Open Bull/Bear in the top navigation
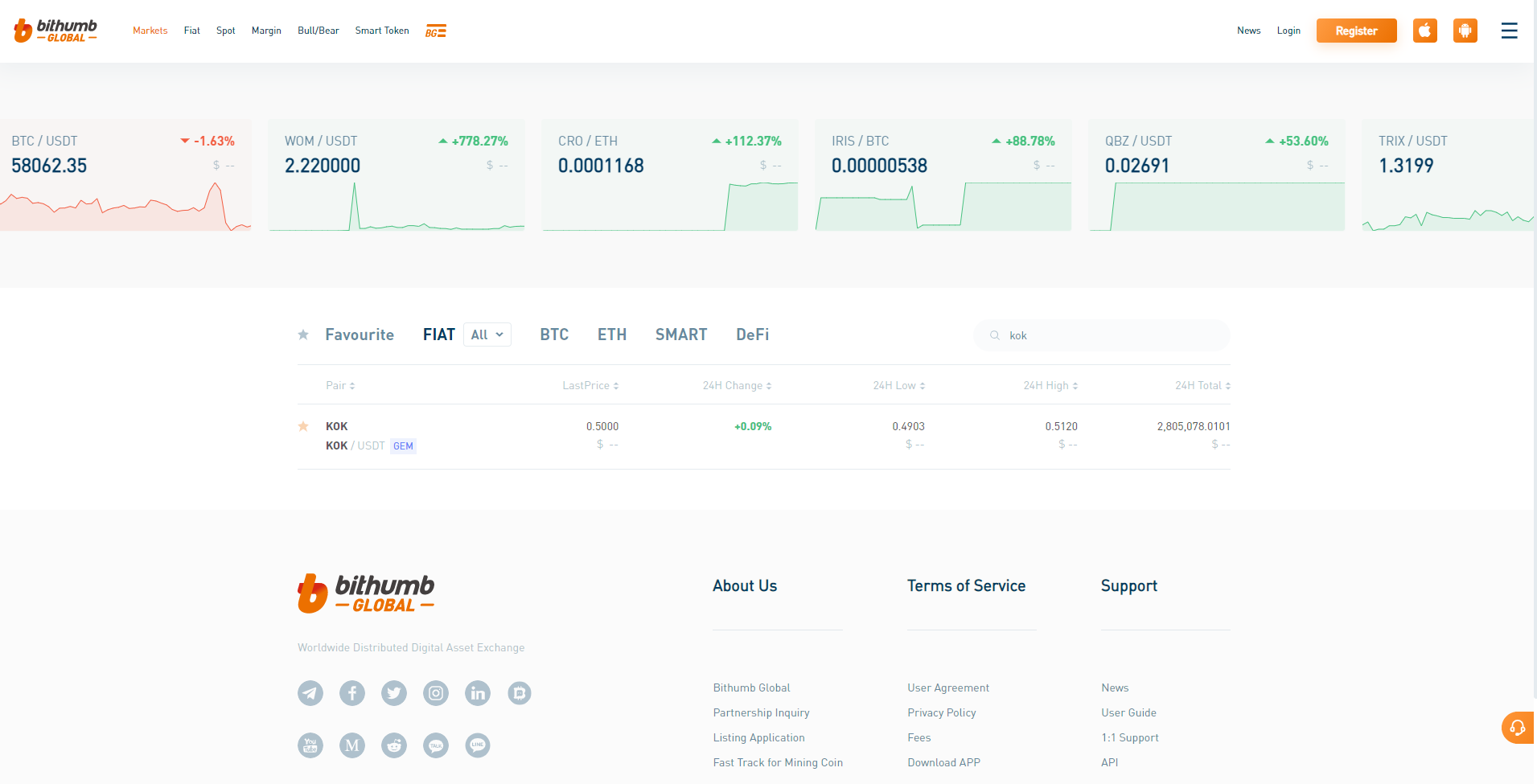The width and height of the screenshot is (1537, 784). coord(318,31)
